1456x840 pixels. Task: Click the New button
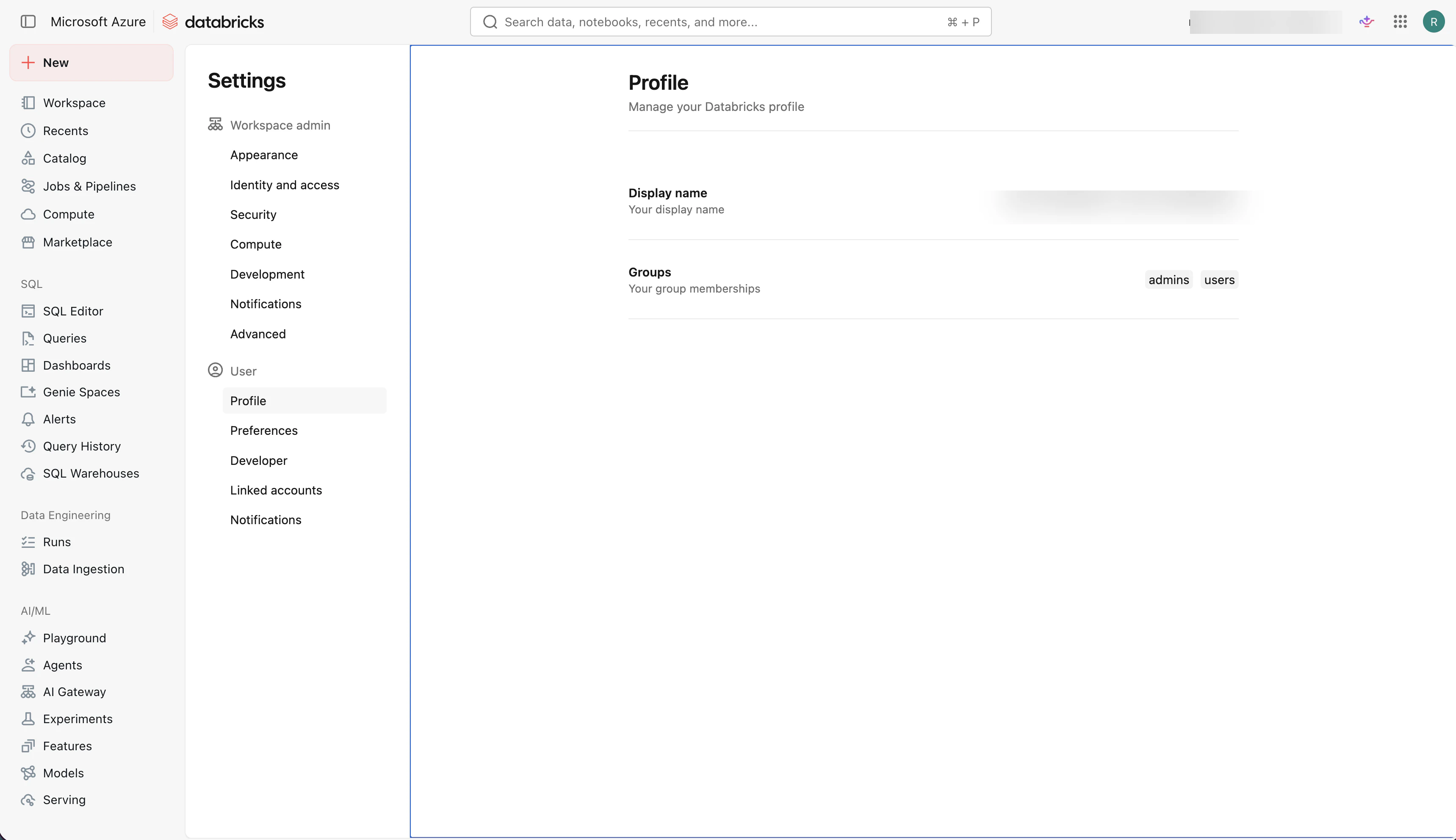pos(91,62)
